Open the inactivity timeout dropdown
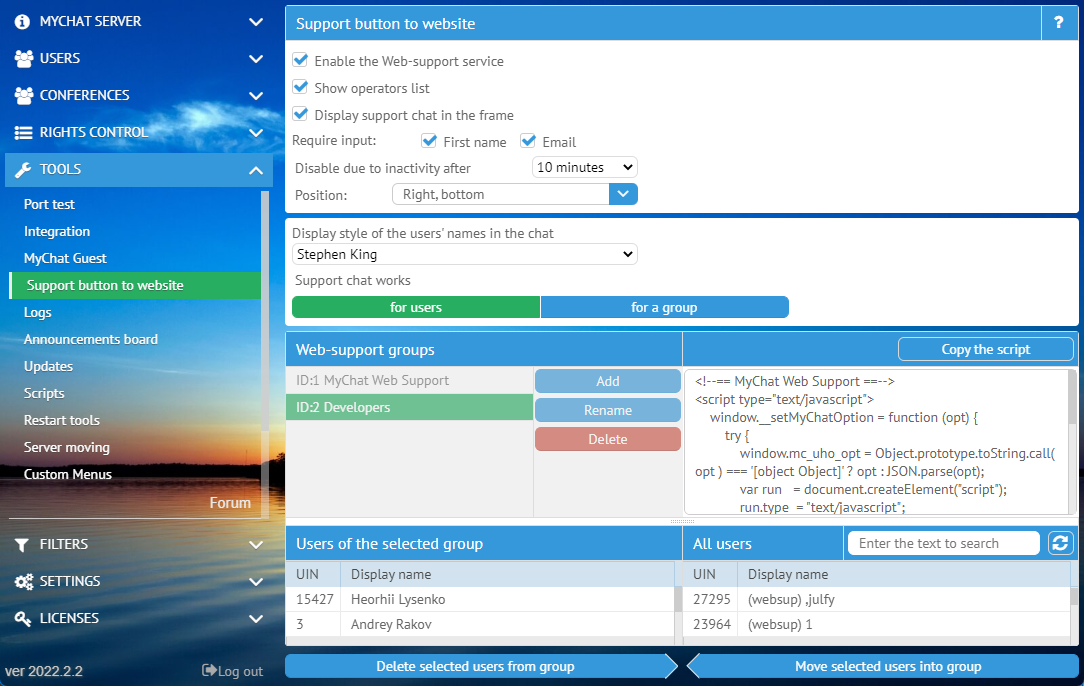 coord(585,167)
